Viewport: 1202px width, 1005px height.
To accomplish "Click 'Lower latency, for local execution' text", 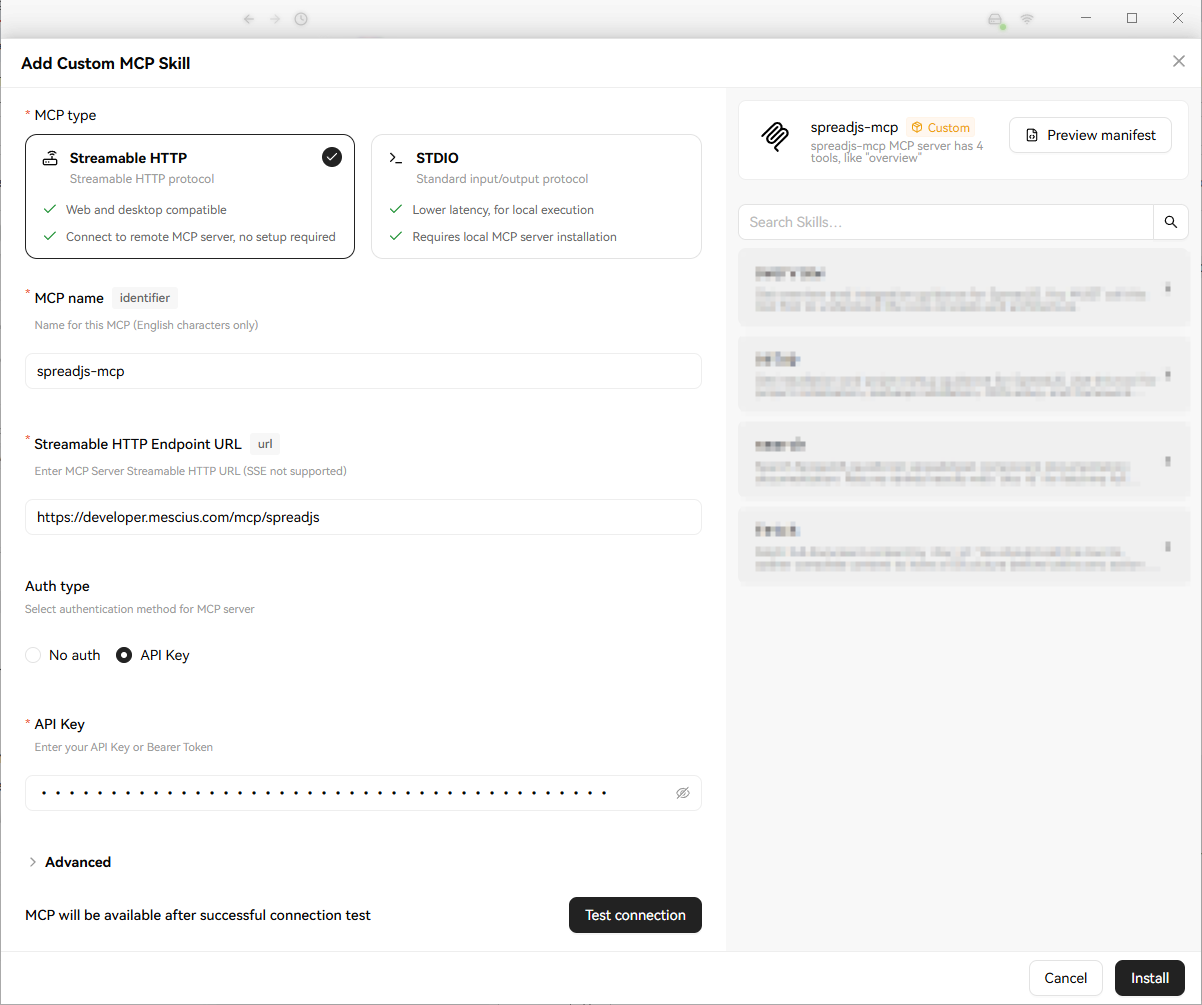I will 503,210.
